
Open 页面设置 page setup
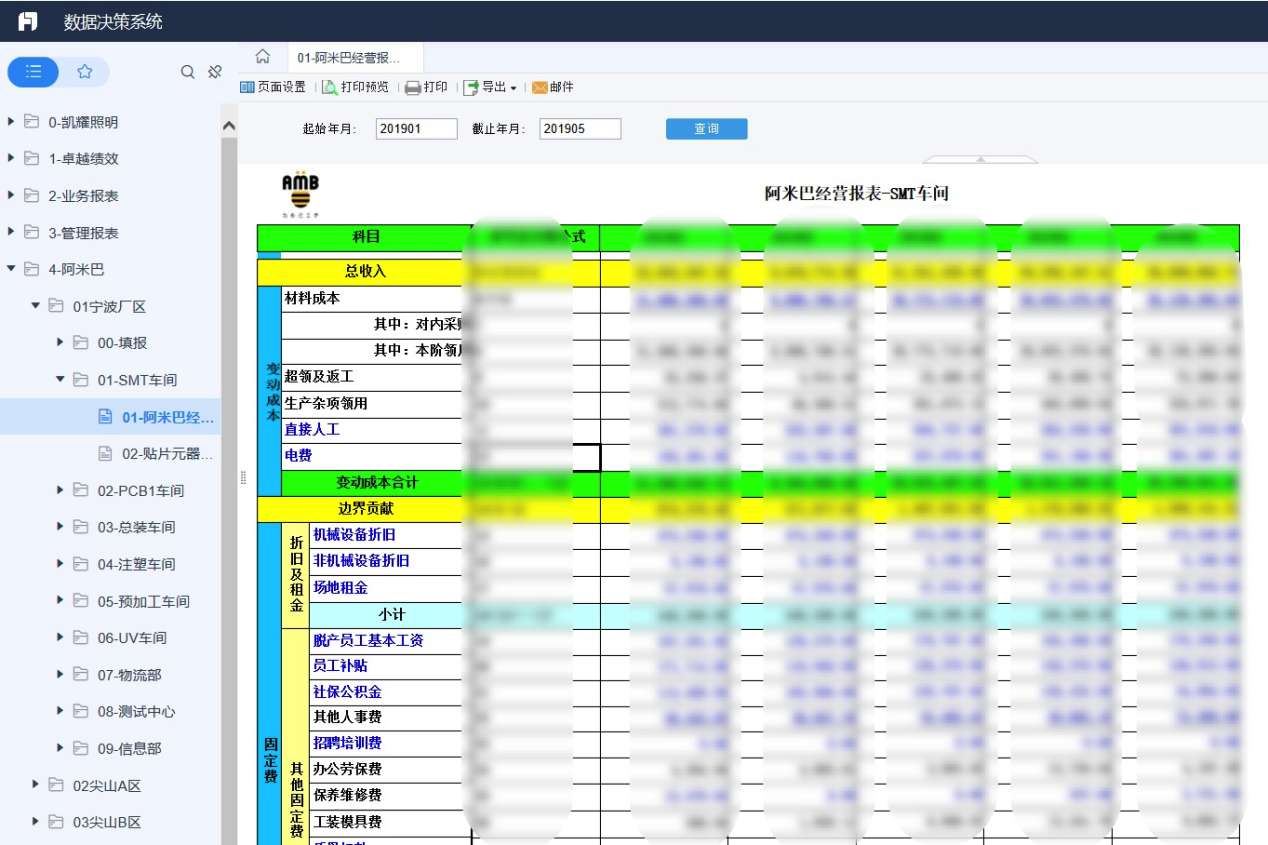pos(273,87)
